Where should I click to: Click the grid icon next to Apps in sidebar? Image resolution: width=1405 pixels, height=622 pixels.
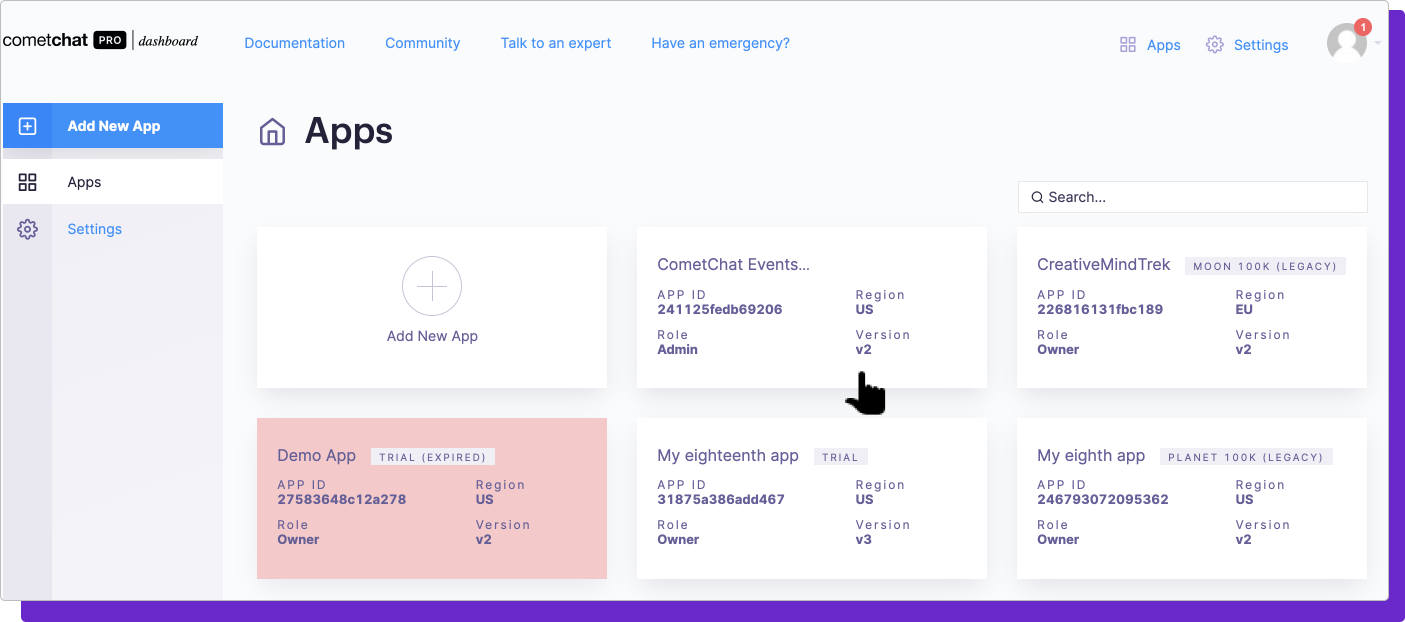tap(28, 182)
